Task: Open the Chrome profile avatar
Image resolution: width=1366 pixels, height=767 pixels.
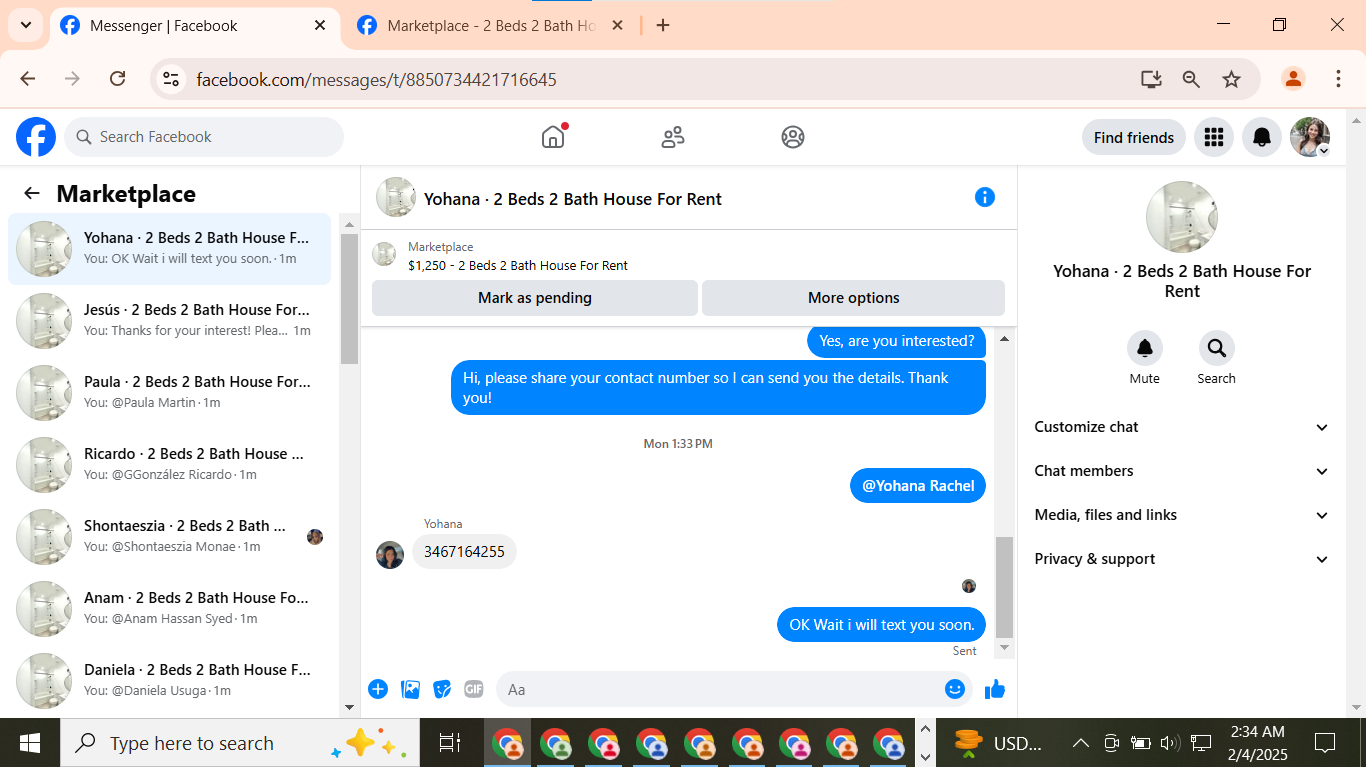Action: tap(1293, 79)
